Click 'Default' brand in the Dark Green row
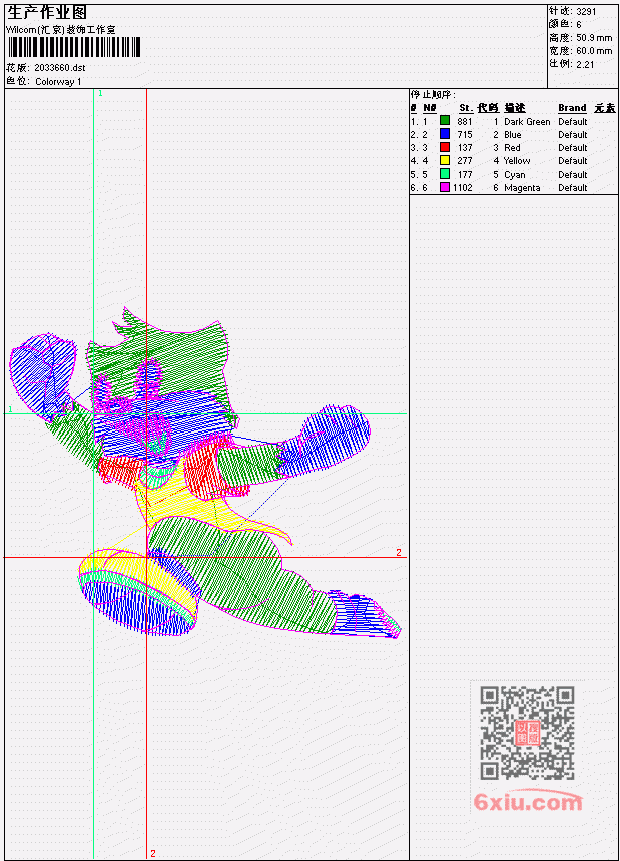The width and height of the screenshot is (620, 861). click(x=573, y=122)
